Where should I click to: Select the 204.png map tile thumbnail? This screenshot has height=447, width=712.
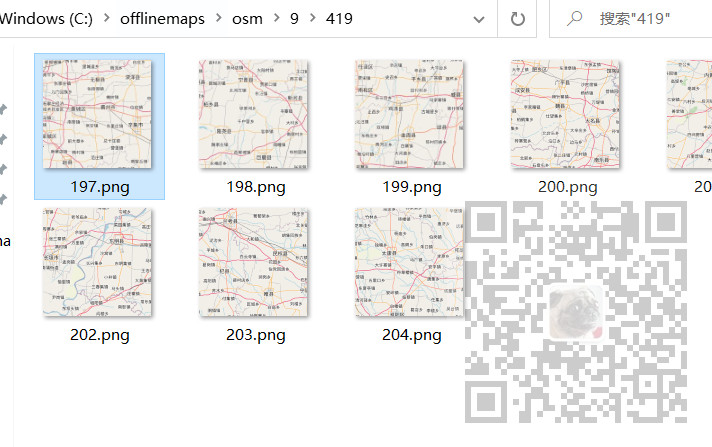(409, 262)
